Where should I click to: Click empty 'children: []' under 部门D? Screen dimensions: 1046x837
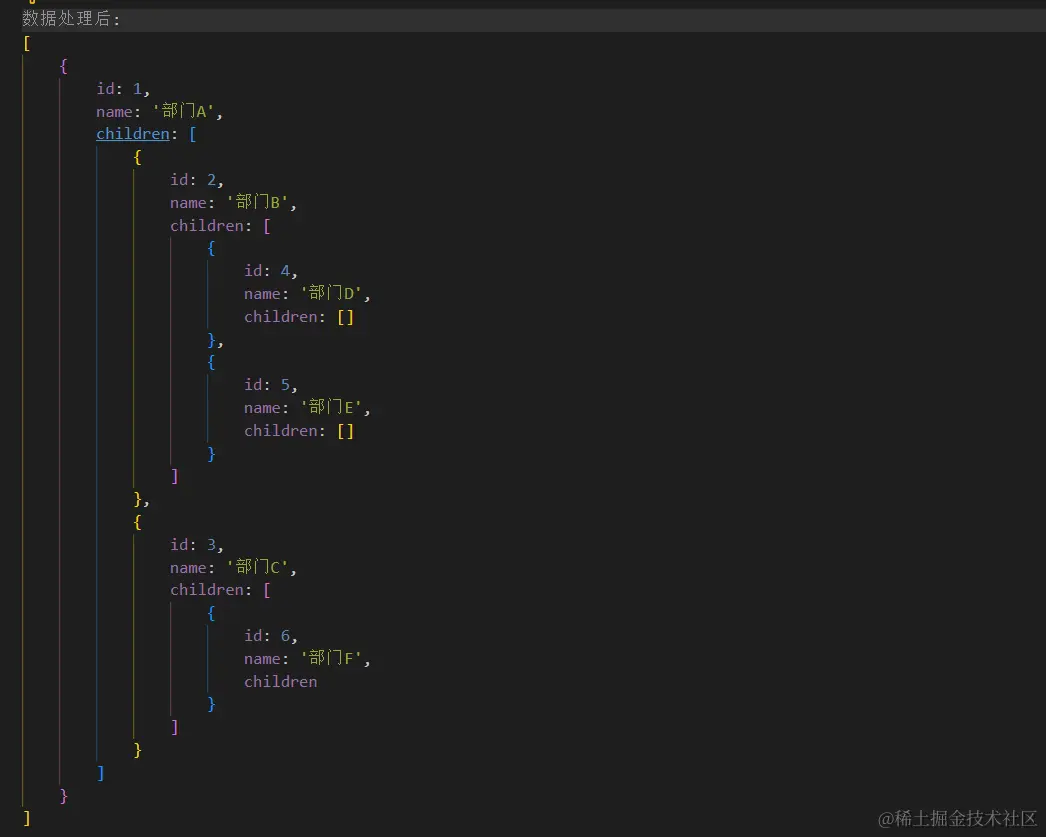coord(299,317)
